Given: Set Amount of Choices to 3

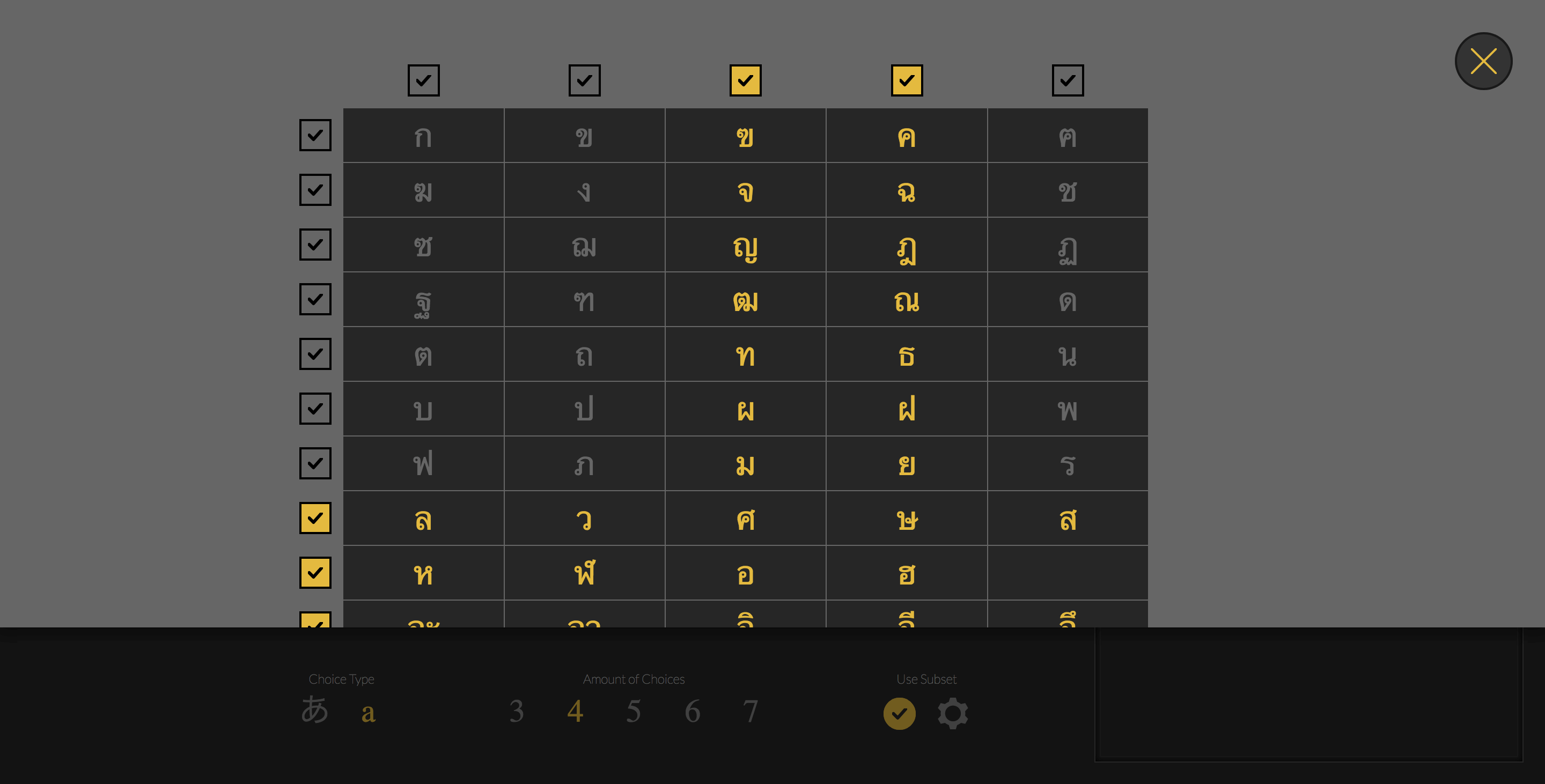Looking at the screenshot, I should click(517, 712).
